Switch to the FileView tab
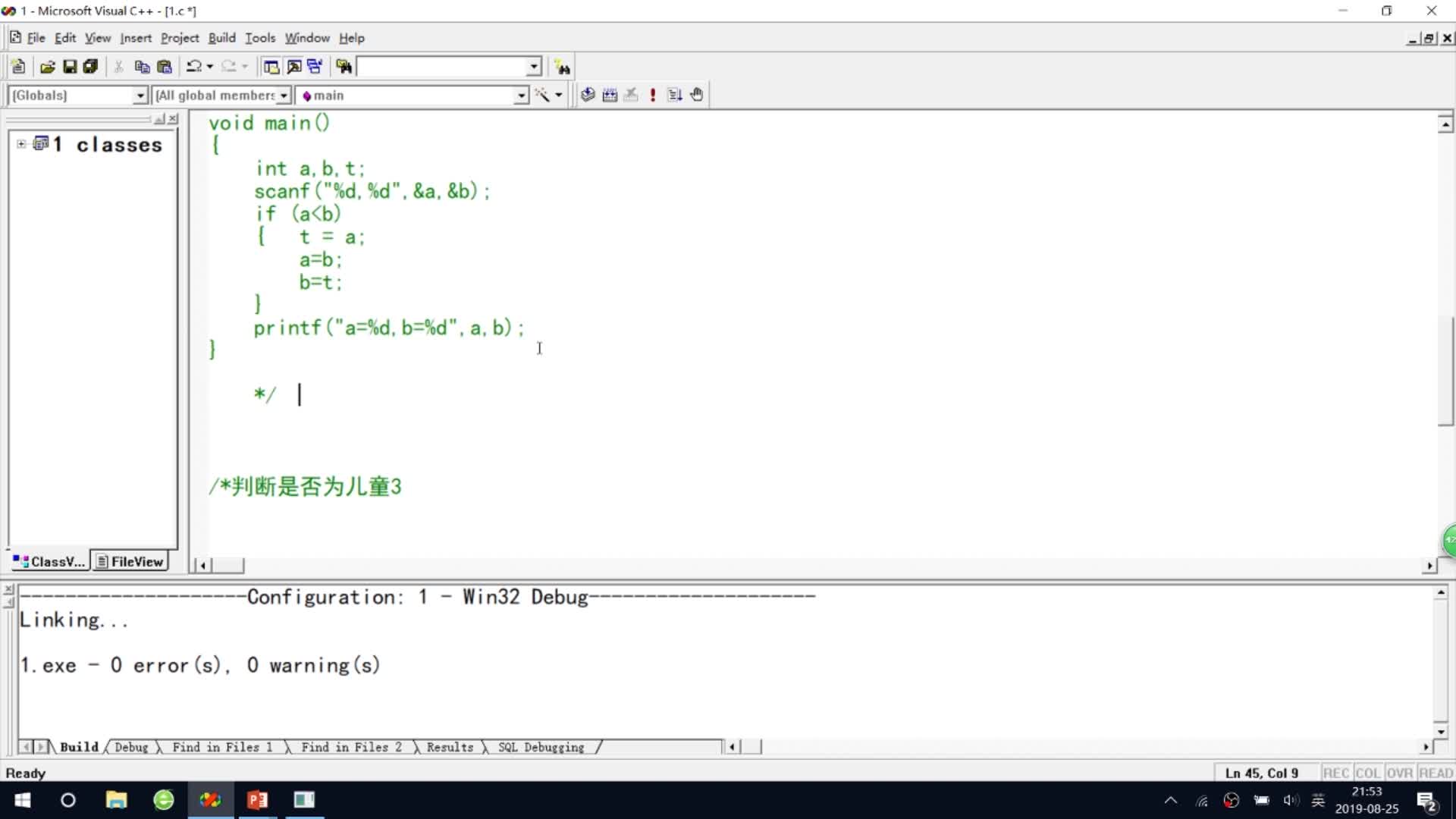This screenshot has width=1456, height=819. pos(130,561)
